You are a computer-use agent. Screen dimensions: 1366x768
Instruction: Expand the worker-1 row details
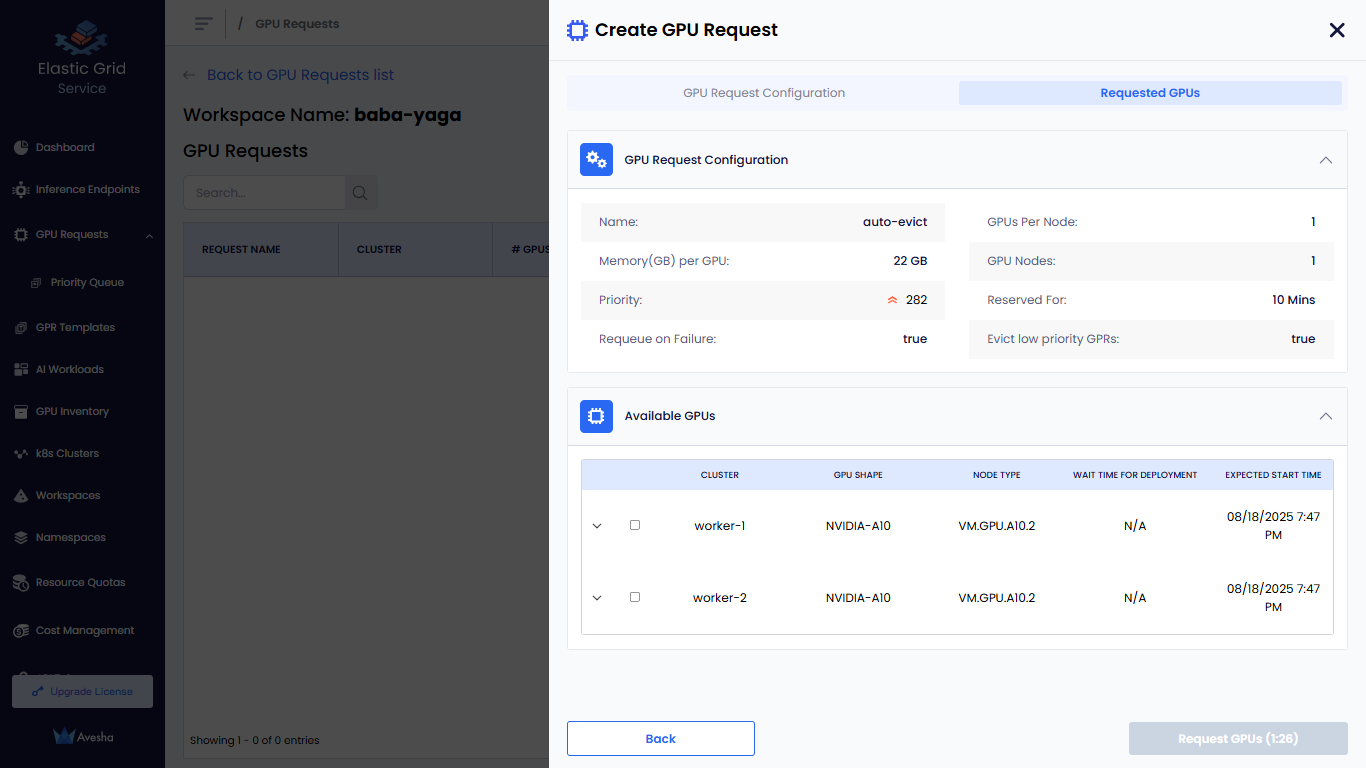[x=597, y=526]
